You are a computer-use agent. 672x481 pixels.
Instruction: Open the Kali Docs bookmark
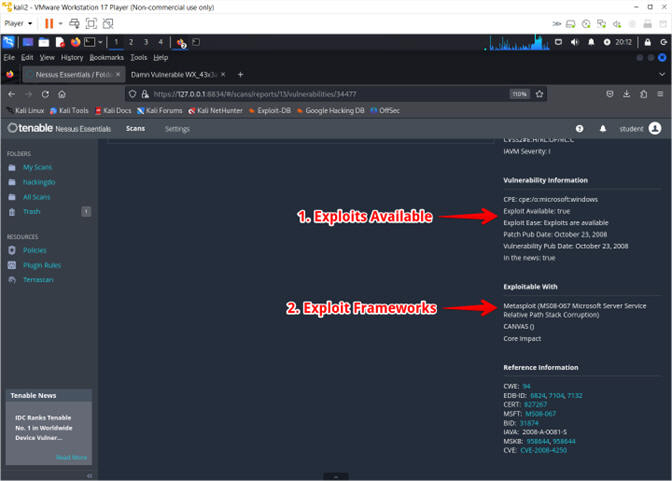click(x=113, y=111)
